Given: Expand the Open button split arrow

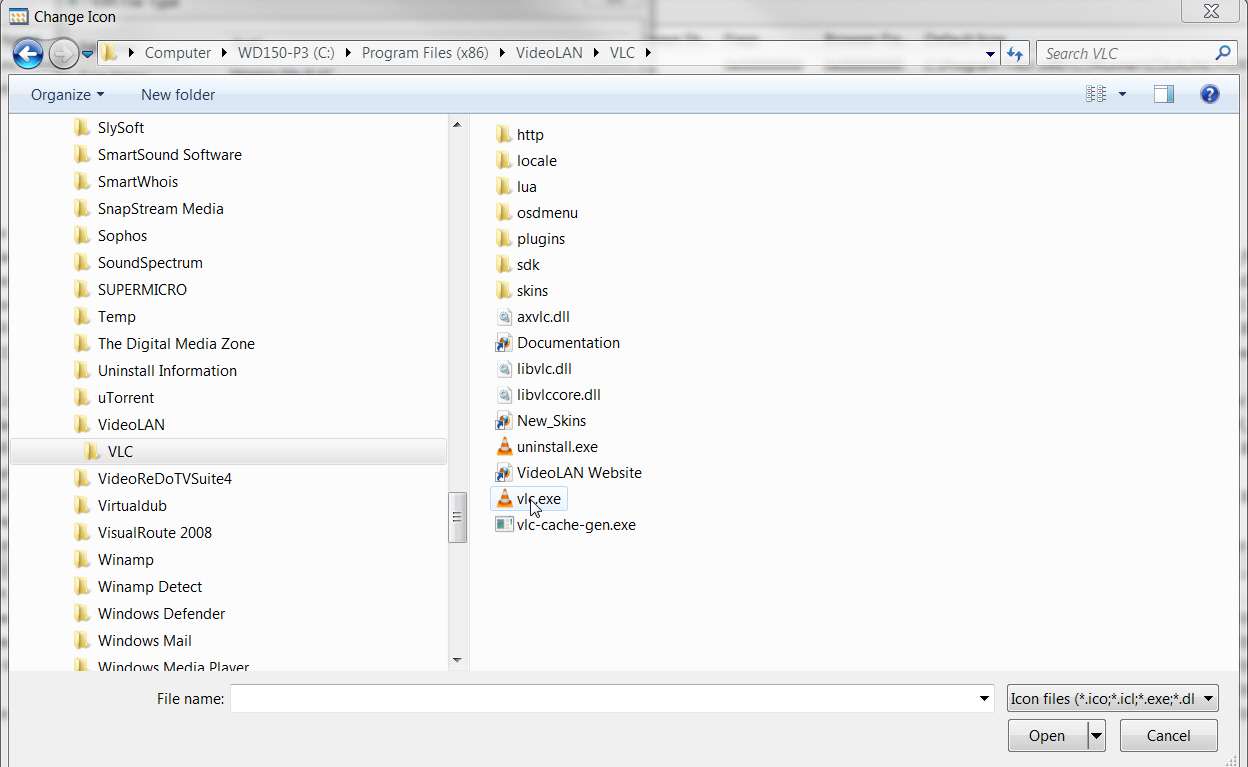Looking at the screenshot, I should click(x=1097, y=736).
